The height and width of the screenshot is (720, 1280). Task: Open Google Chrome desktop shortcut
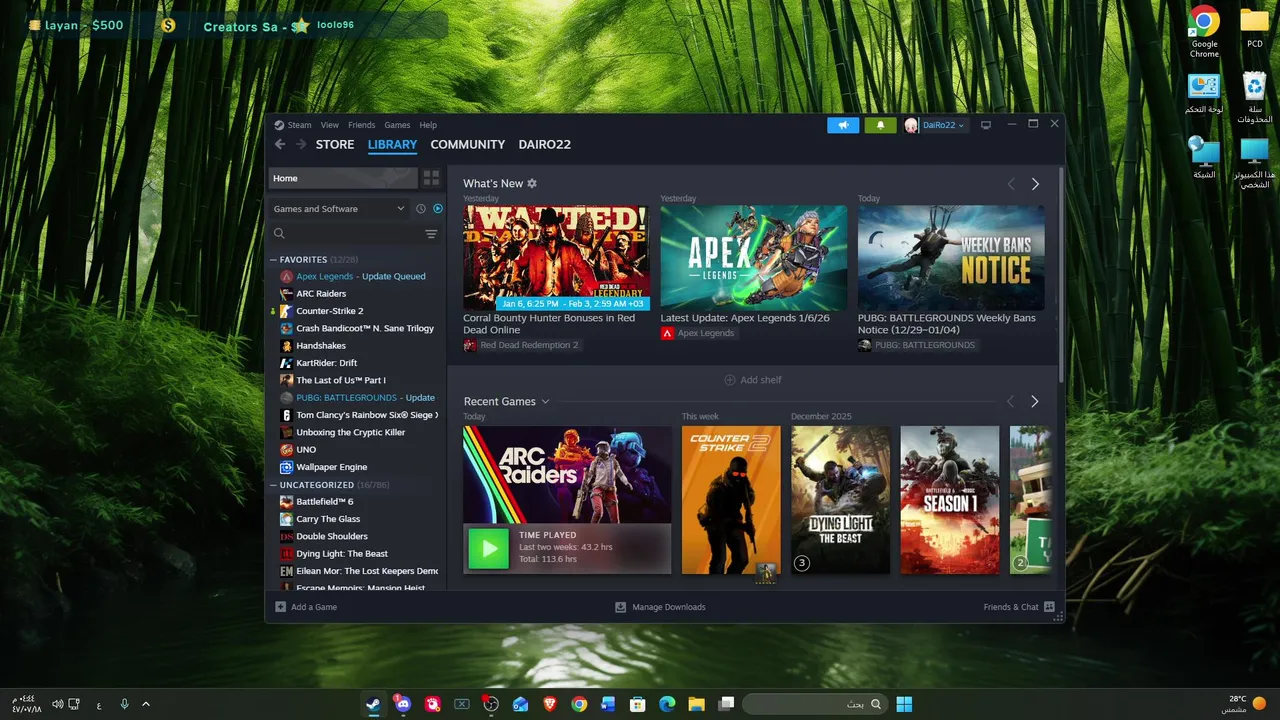point(1204,32)
